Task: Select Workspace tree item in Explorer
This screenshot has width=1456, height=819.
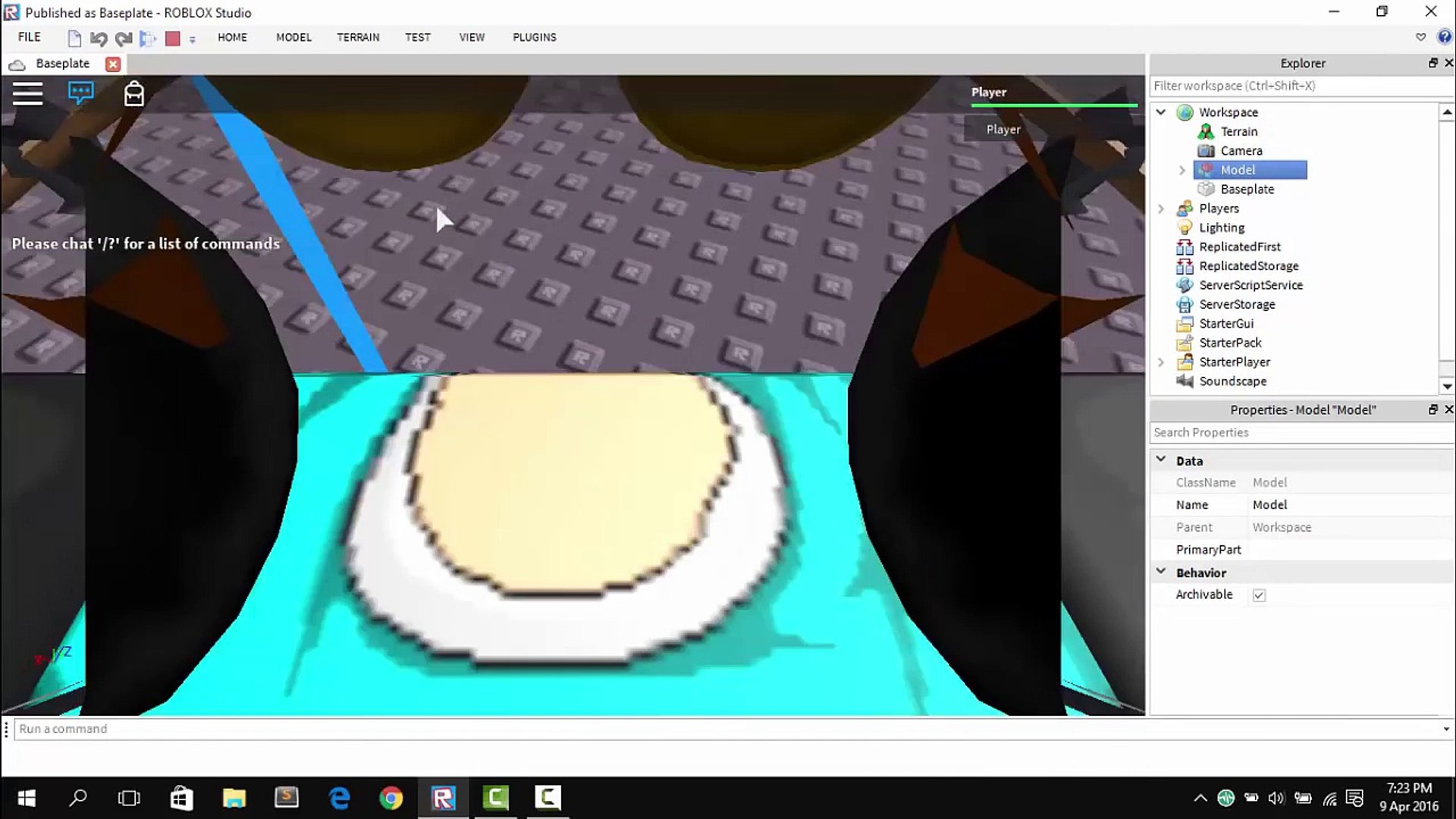Action: point(1229,111)
